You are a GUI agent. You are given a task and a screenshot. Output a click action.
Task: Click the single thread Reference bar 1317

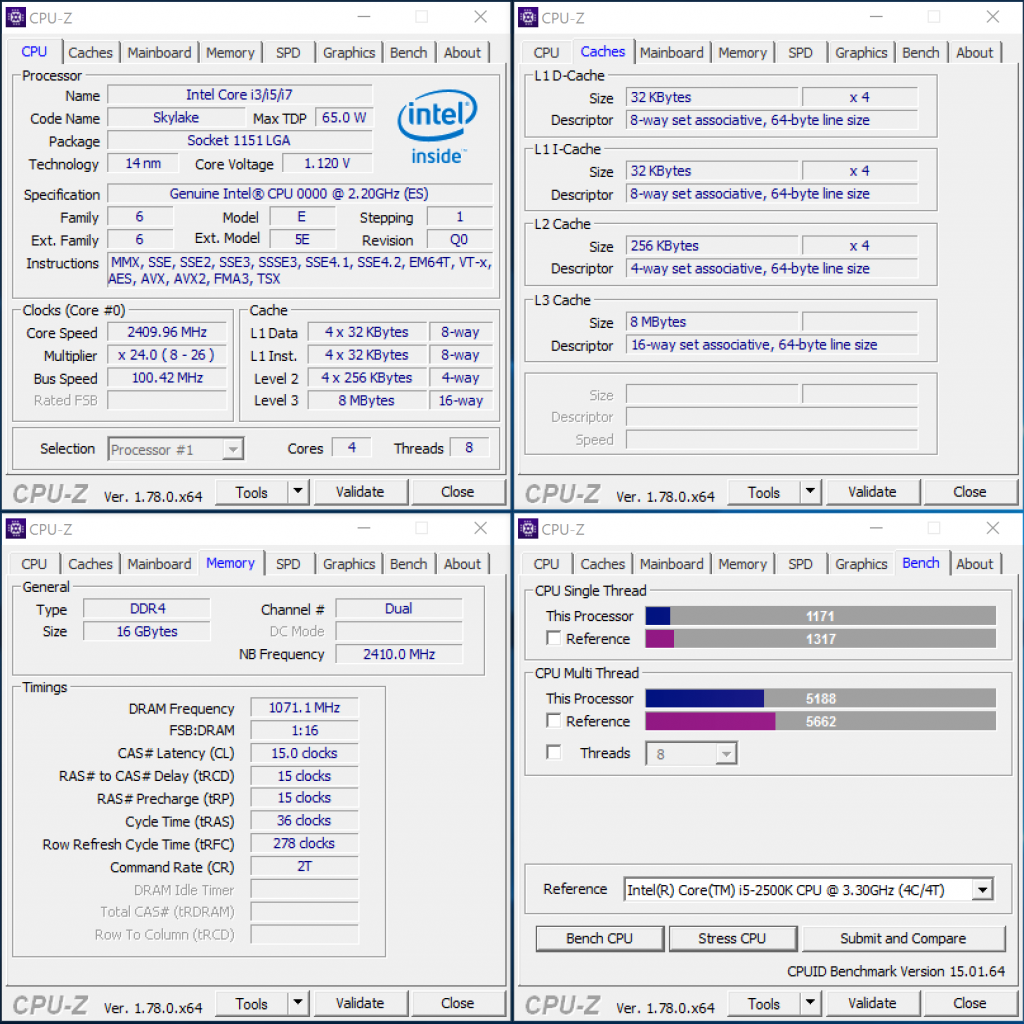coord(820,639)
